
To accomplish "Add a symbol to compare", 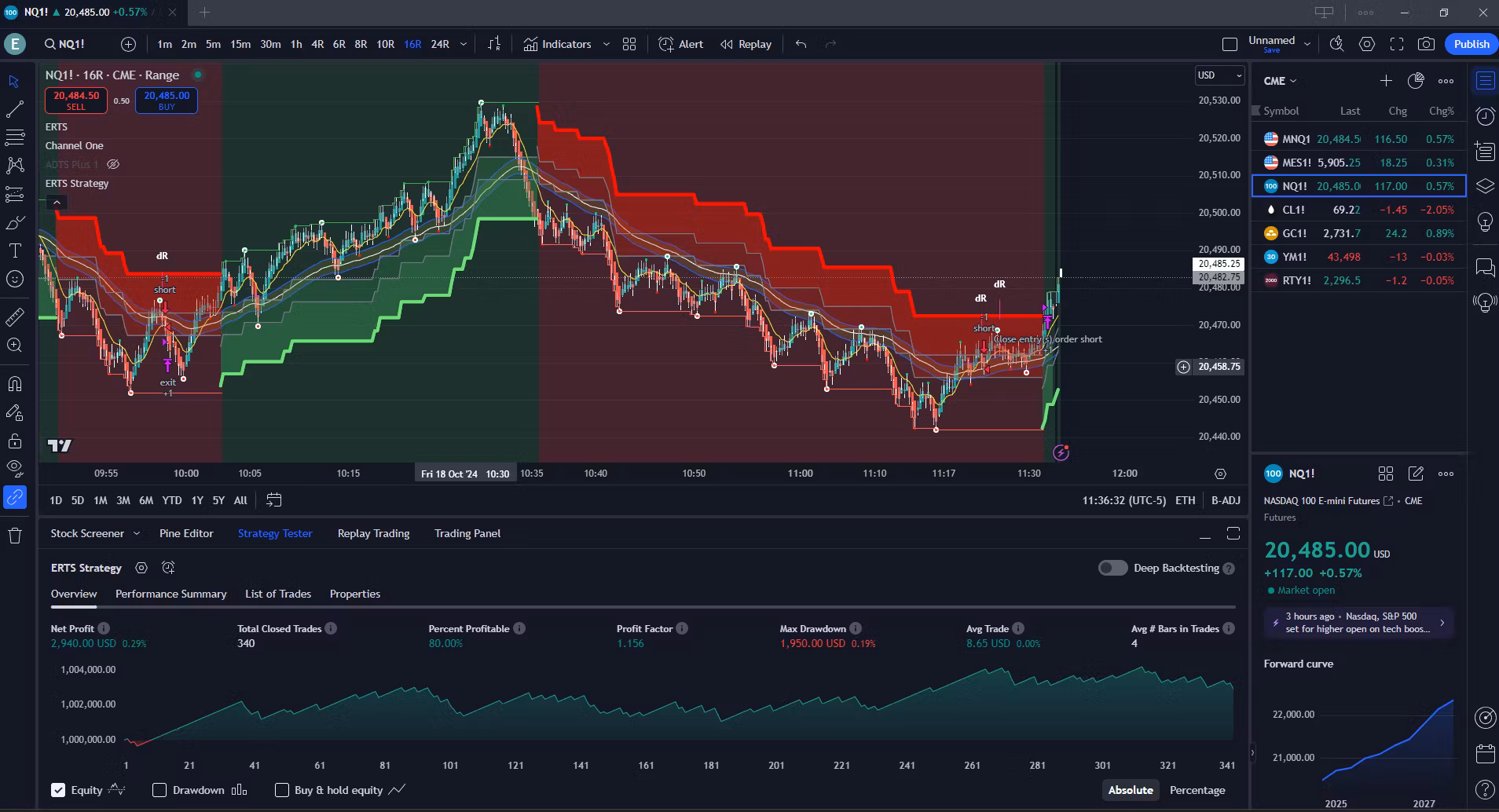I will pos(129,44).
